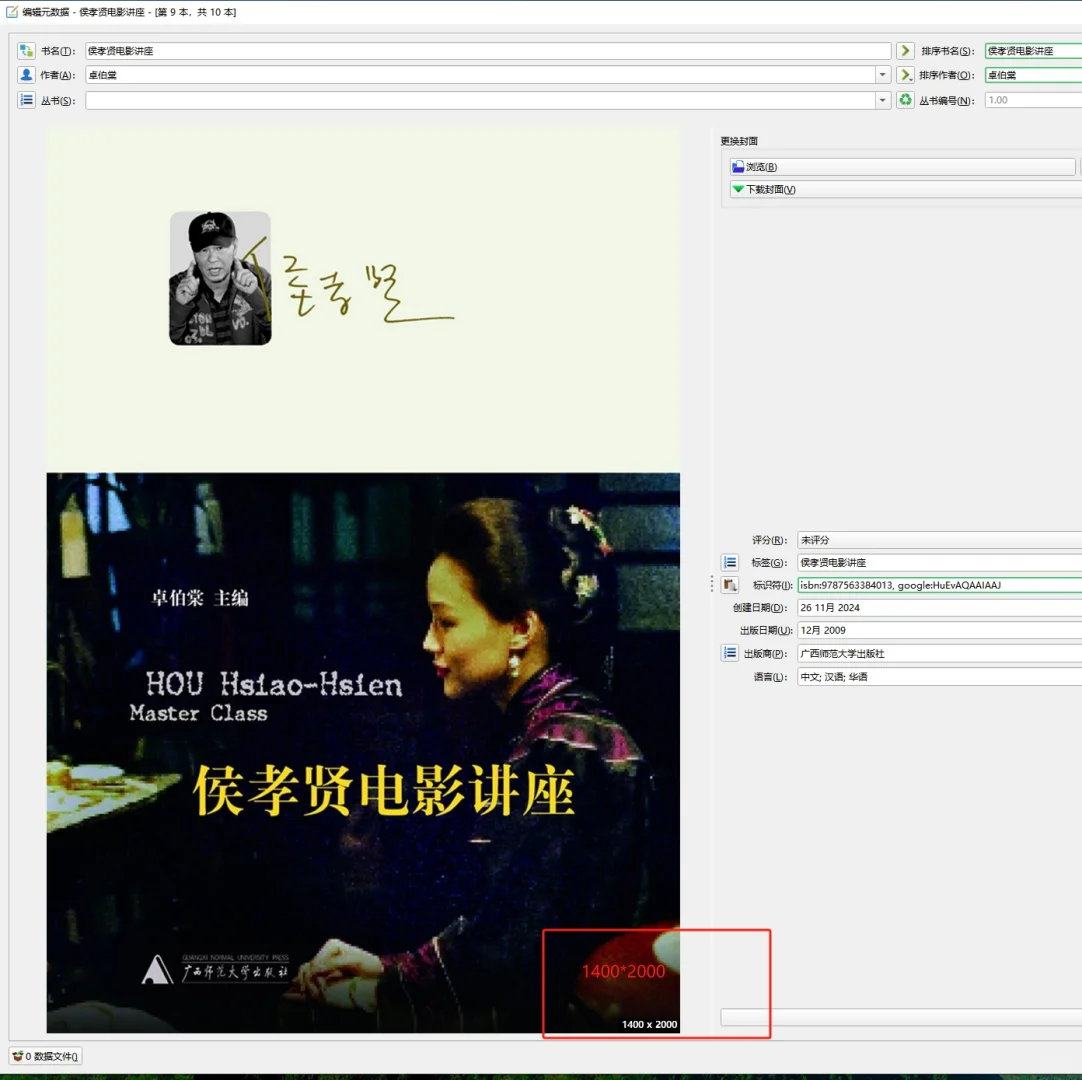Expand the series dropdown arrow
Screen dimensions: 1082x1080
(x=882, y=100)
